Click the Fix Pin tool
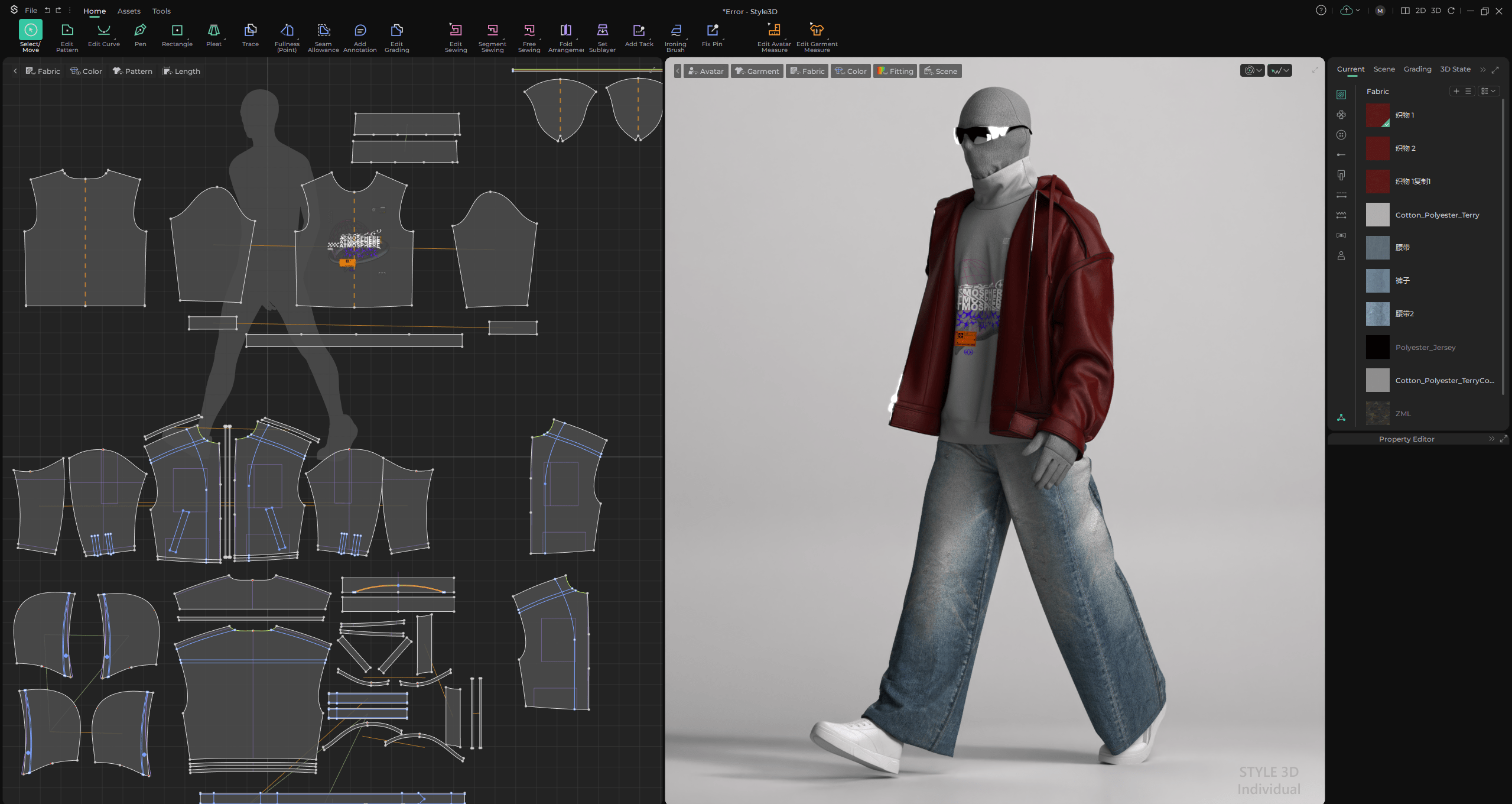 pos(712,35)
